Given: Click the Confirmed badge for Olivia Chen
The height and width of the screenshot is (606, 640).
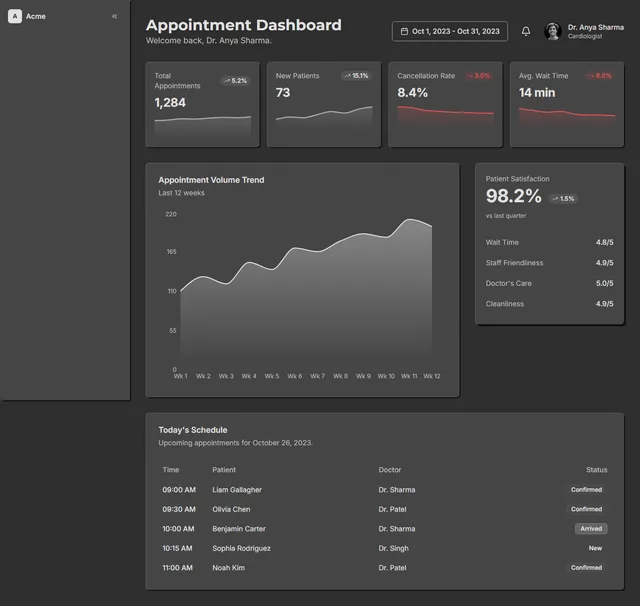Looking at the screenshot, I should coord(587,509).
